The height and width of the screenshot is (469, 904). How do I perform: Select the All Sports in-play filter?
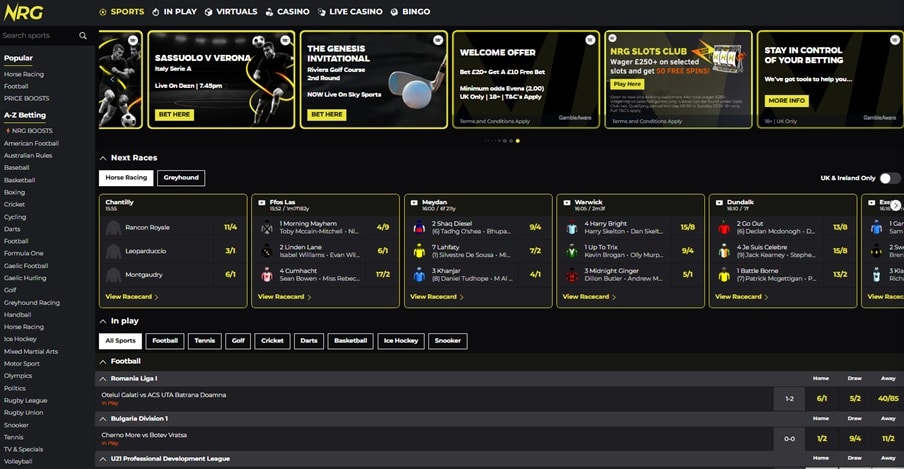point(120,341)
